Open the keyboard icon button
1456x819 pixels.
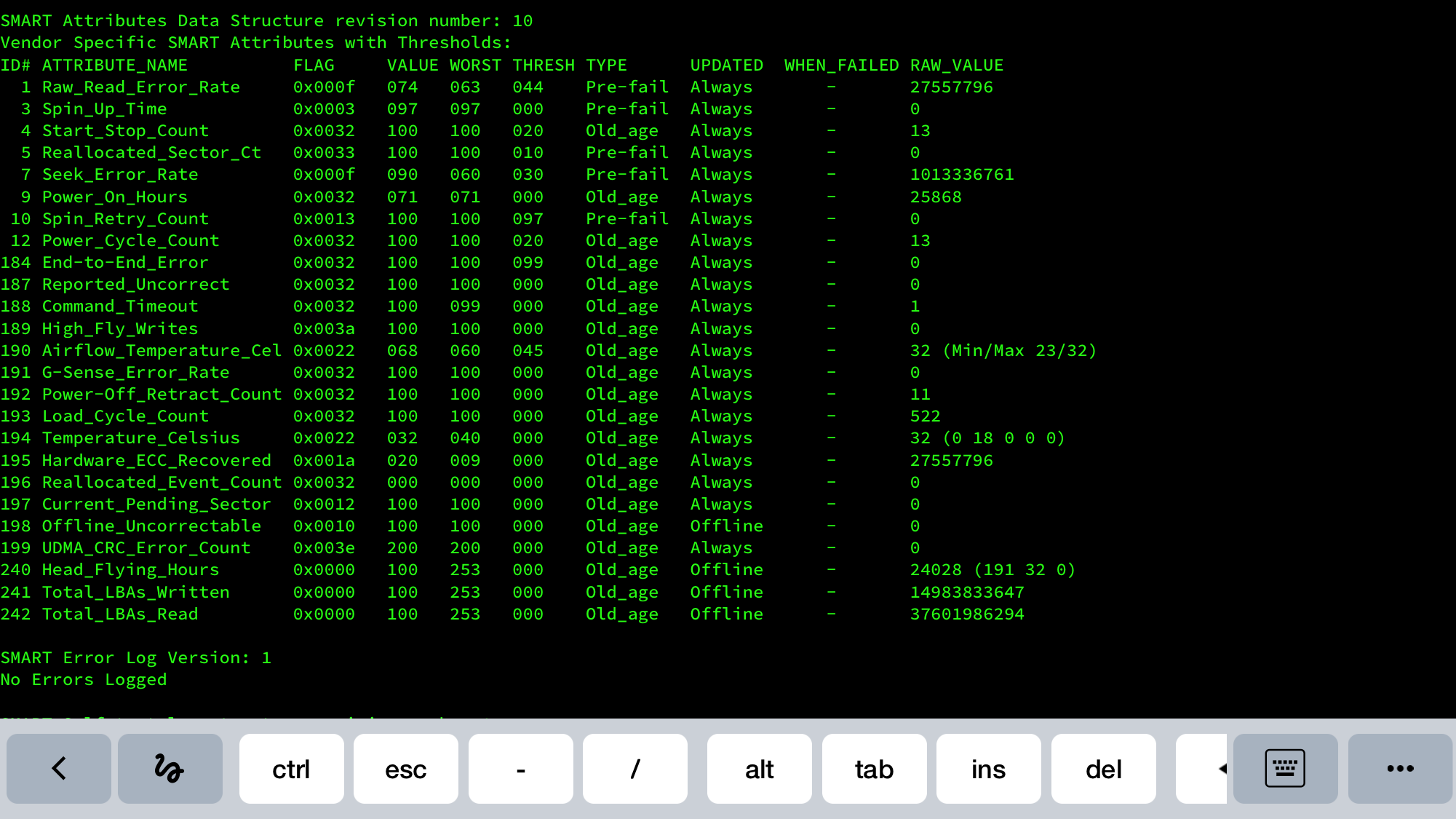click(1285, 769)
